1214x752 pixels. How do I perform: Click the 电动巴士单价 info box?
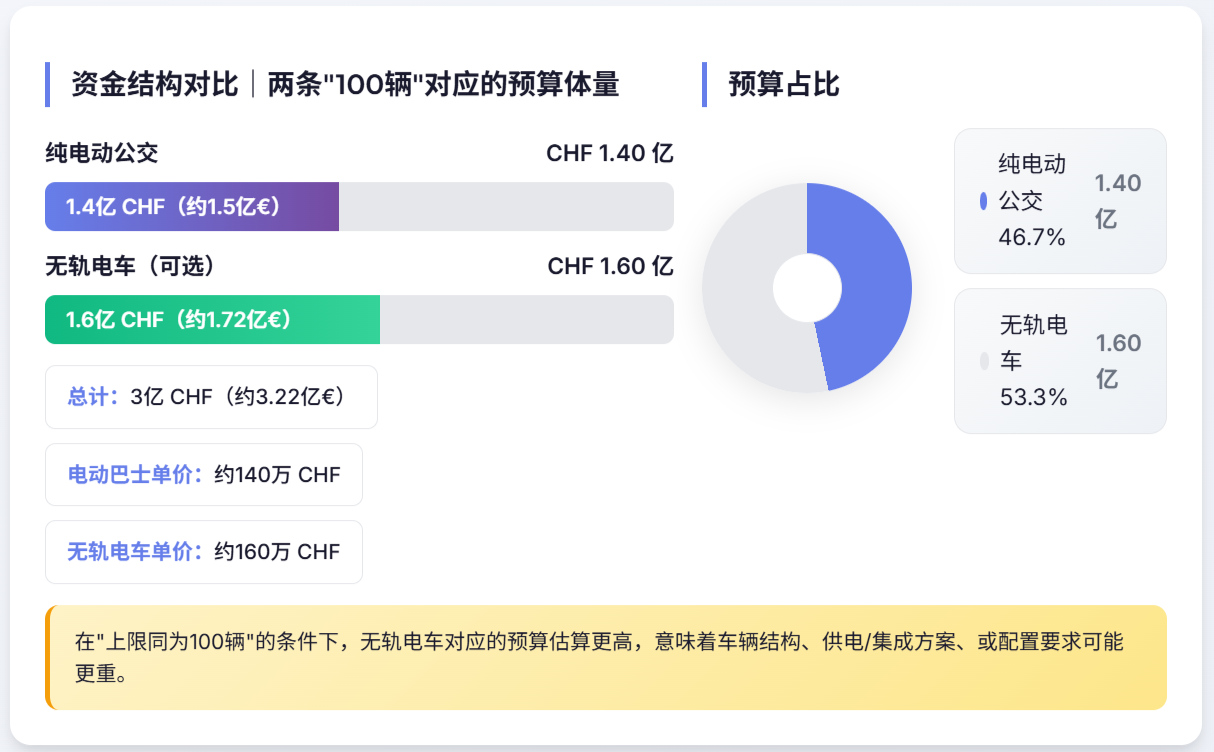coord(204,475)
